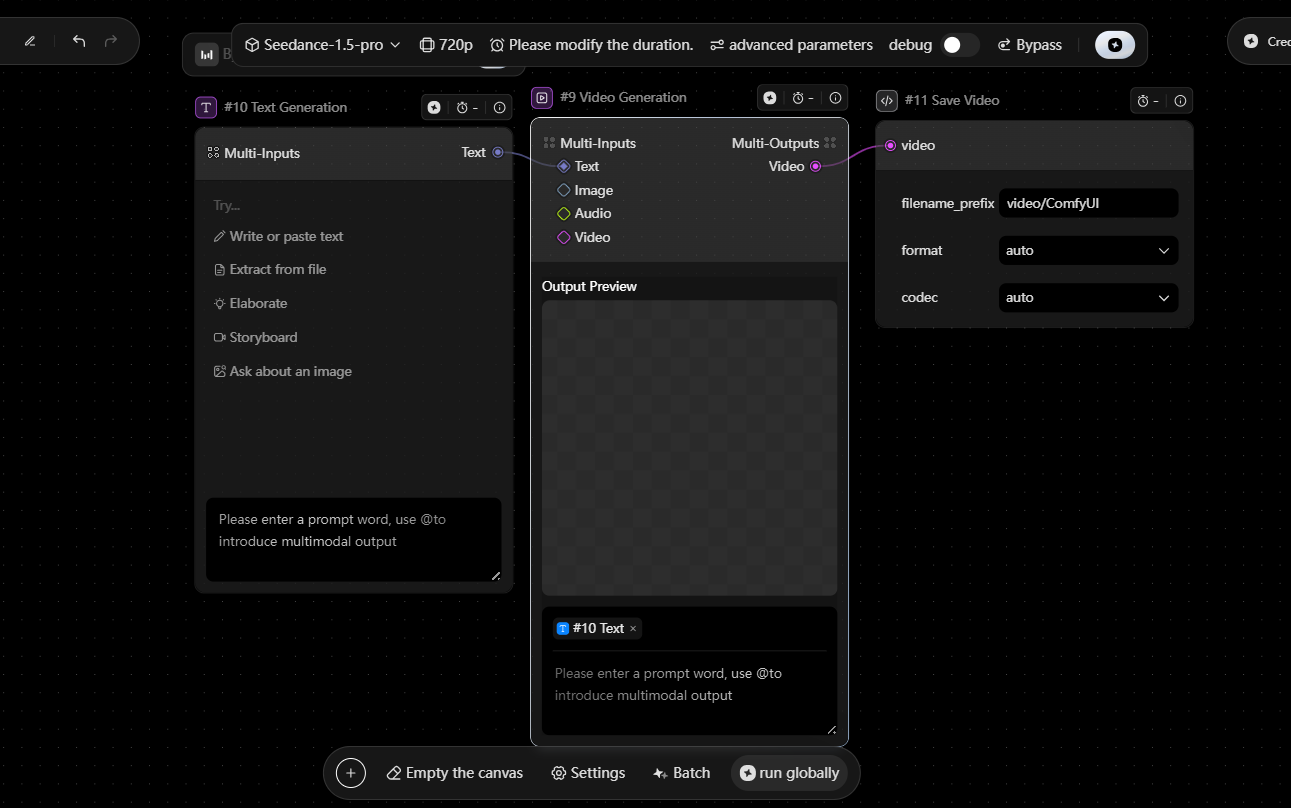Open info icon on #10 Text Generation
The image size is (1291, 808).
point(499,107)
